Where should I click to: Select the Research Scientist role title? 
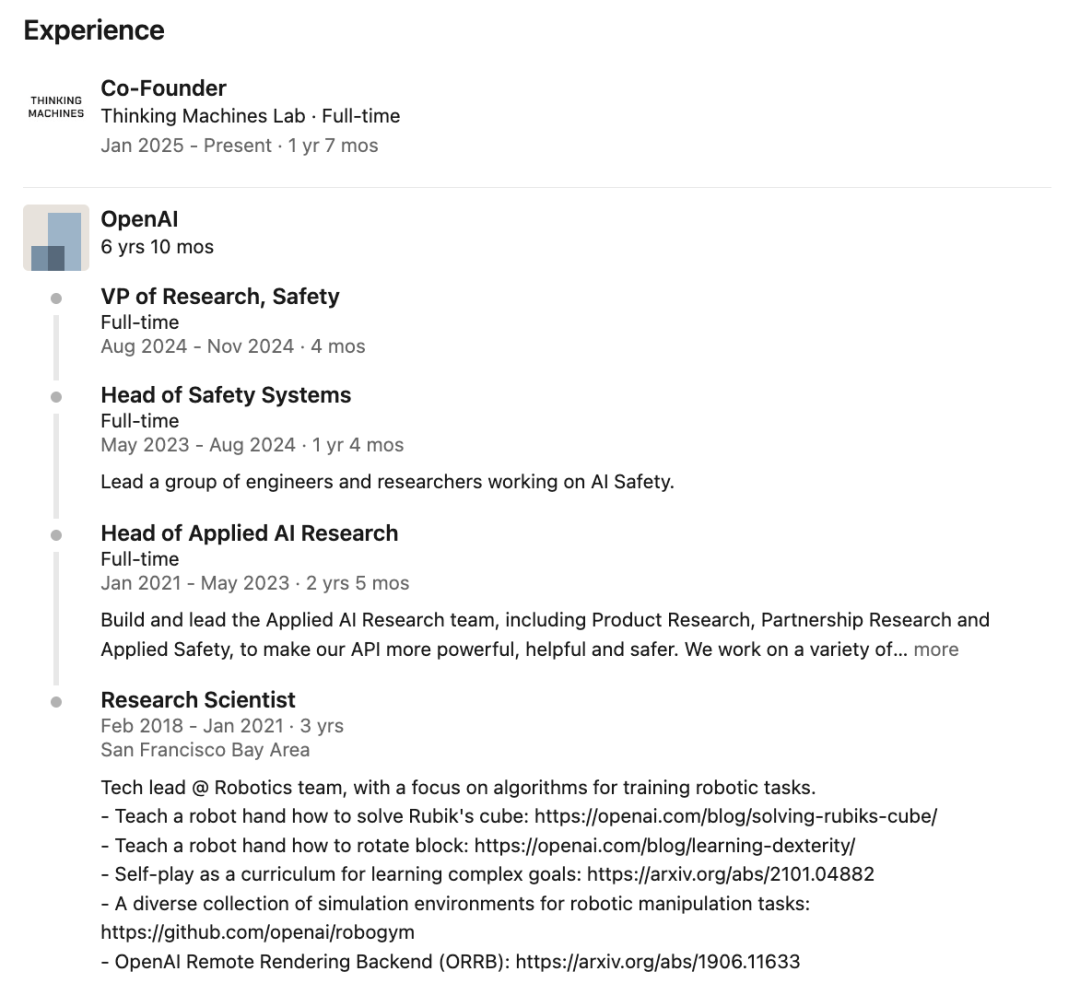point(198,700)
